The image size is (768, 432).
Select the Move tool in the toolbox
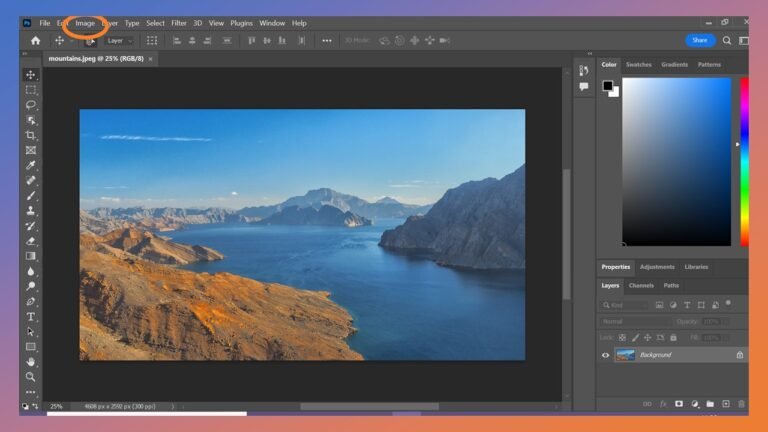pyautogui.click(x=30, y=75)
